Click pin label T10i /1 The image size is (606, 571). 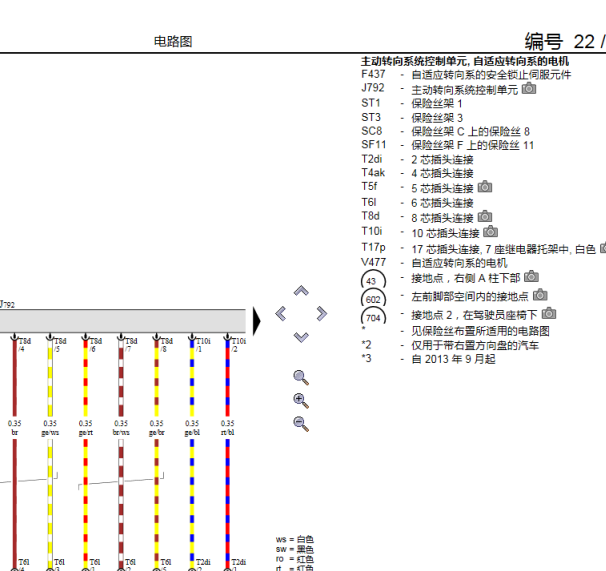pos(203,345)
